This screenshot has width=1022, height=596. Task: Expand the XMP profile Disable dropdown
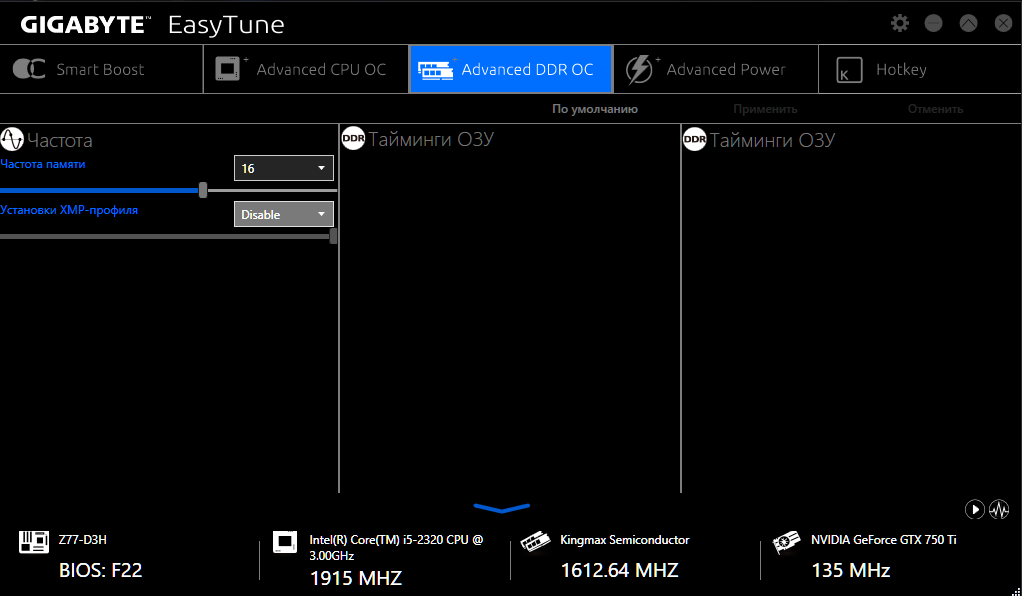[x=284, y=214]
